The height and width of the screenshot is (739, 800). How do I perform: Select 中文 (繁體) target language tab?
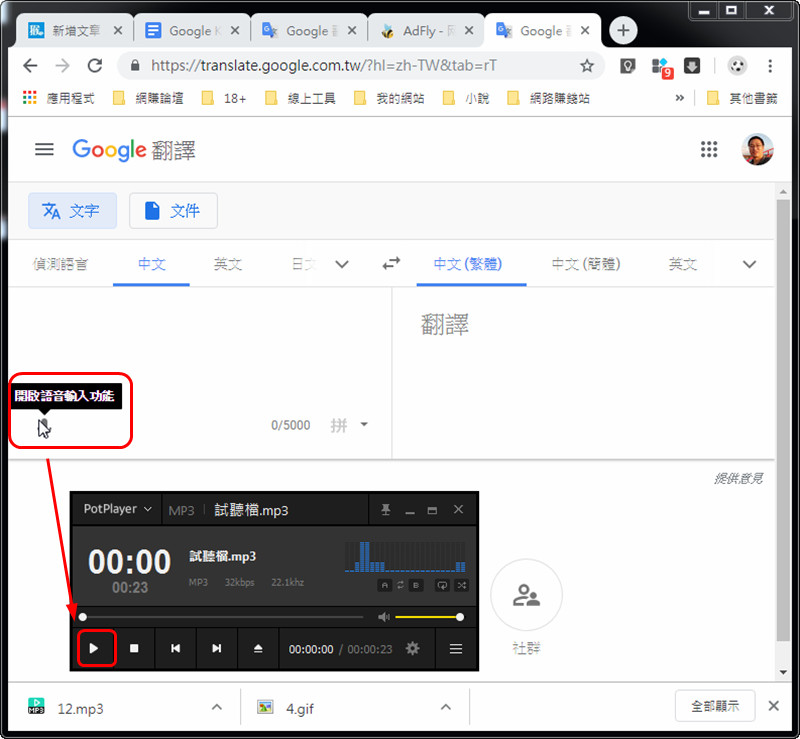click(468, 264)
